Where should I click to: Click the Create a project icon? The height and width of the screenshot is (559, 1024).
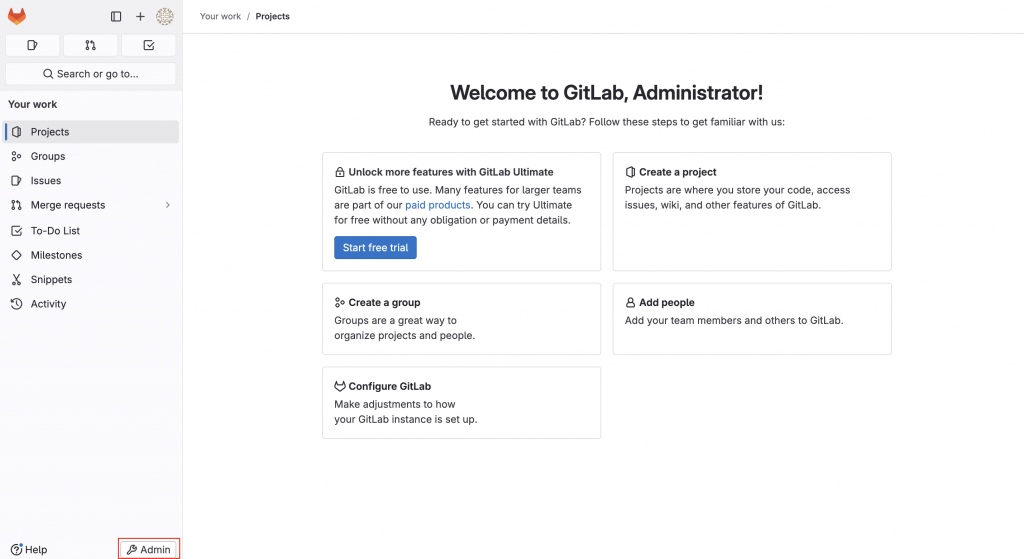(630, 172)
